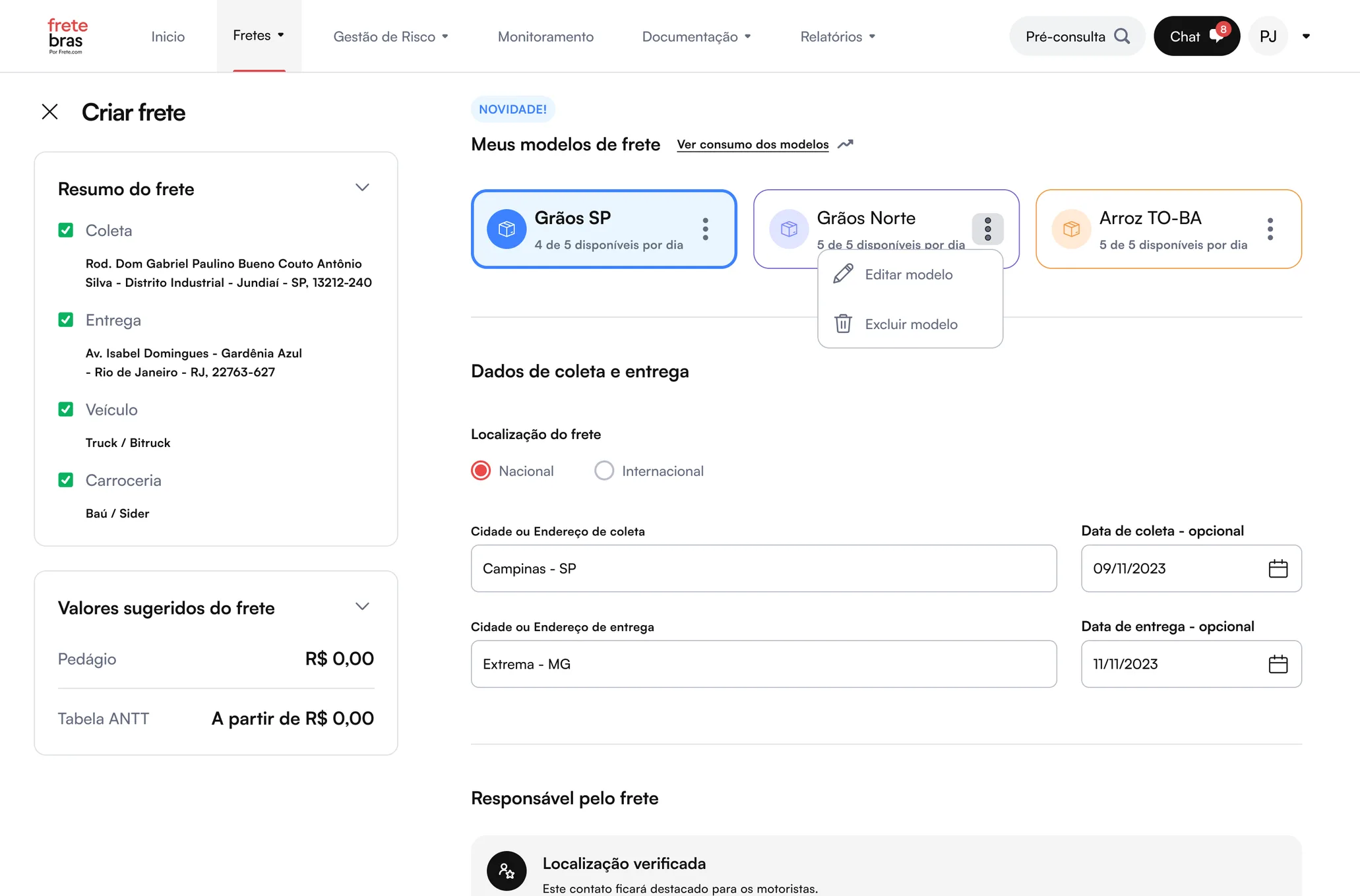Open the Ver consumo dos modelos link
This screenshot has height=896, width=1360.
[753, 144]
